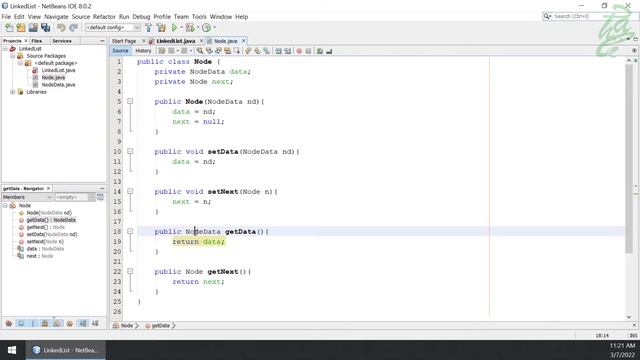Toggle Bookmark icon in editor toolbar
The height and width of the screenshot is (360, 640).
[x=267, y=51]
